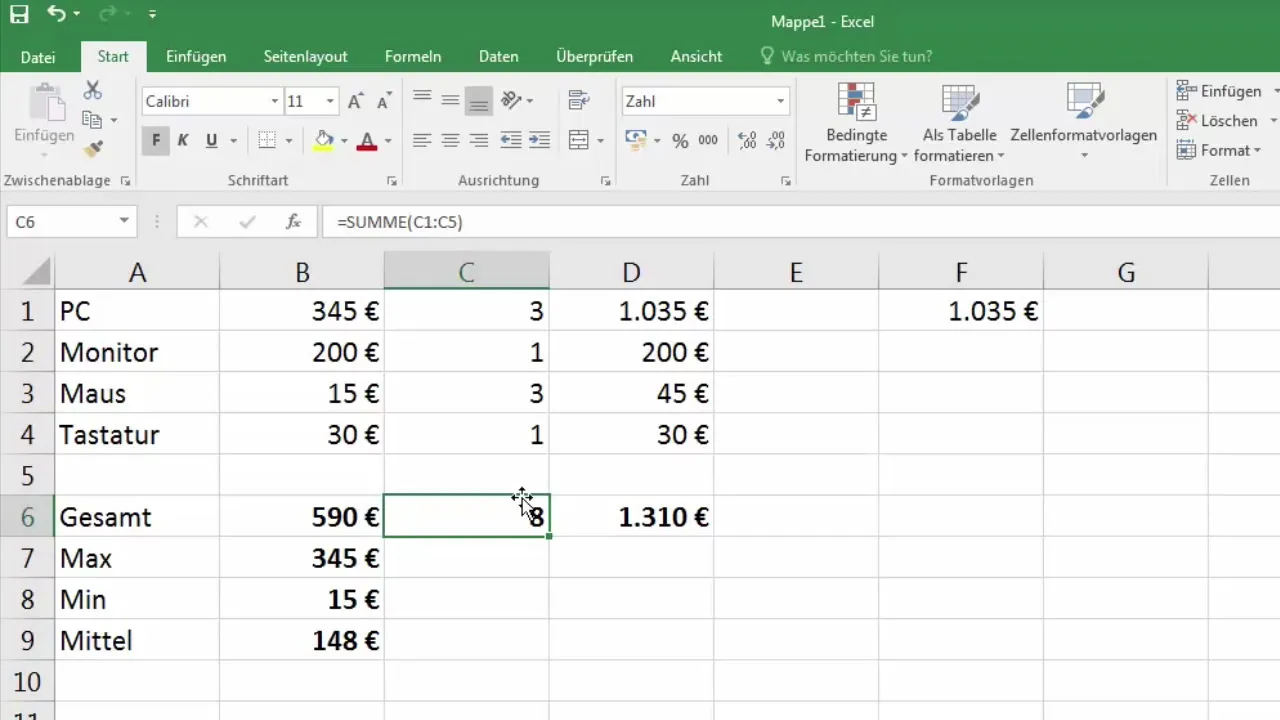This screenshot has width=1280, height=720.
Task: Decrease indent in Ausrichtung group
Action: 511,141
